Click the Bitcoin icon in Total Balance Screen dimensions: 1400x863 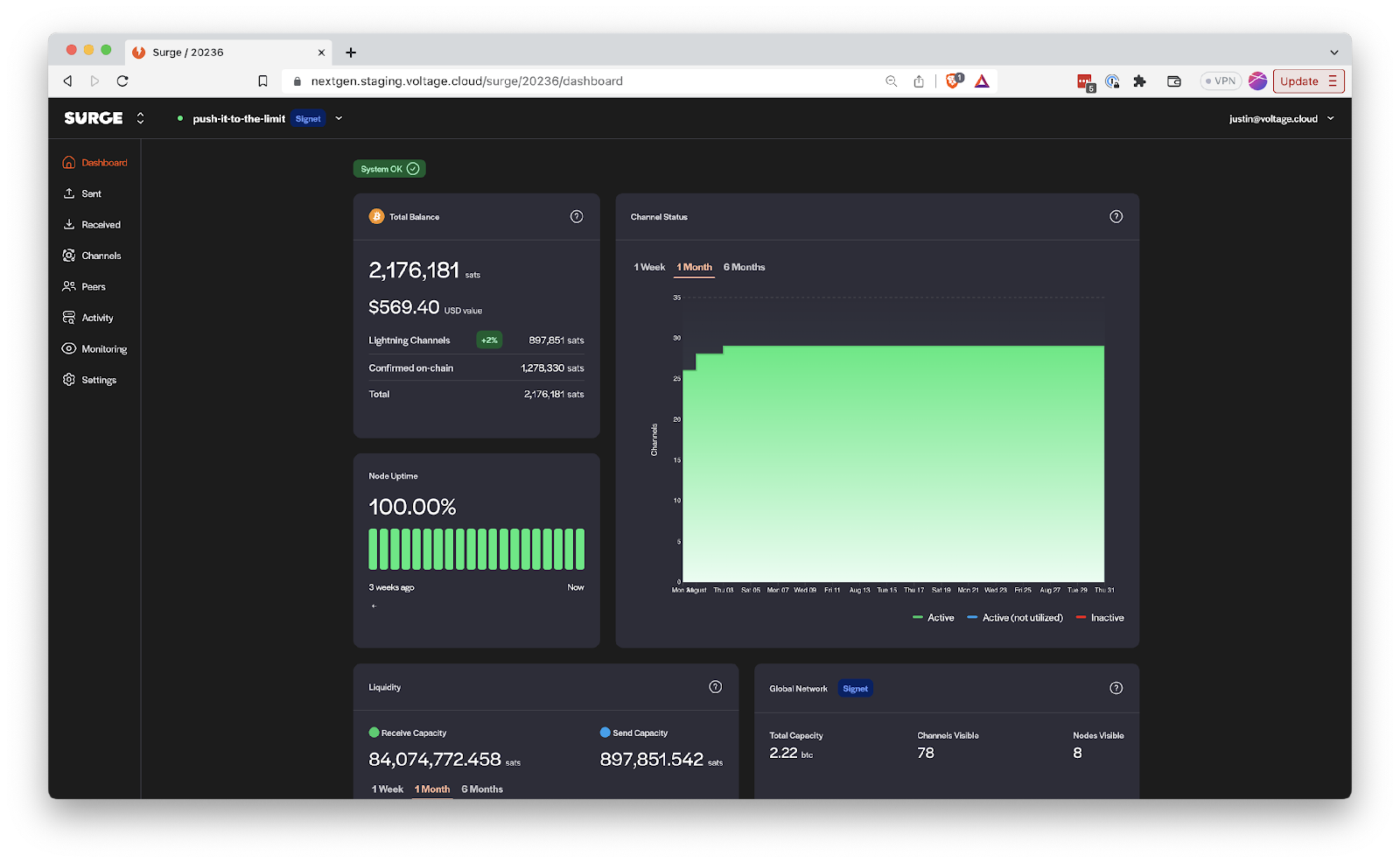pyautogui.click(x=376, y=217)
